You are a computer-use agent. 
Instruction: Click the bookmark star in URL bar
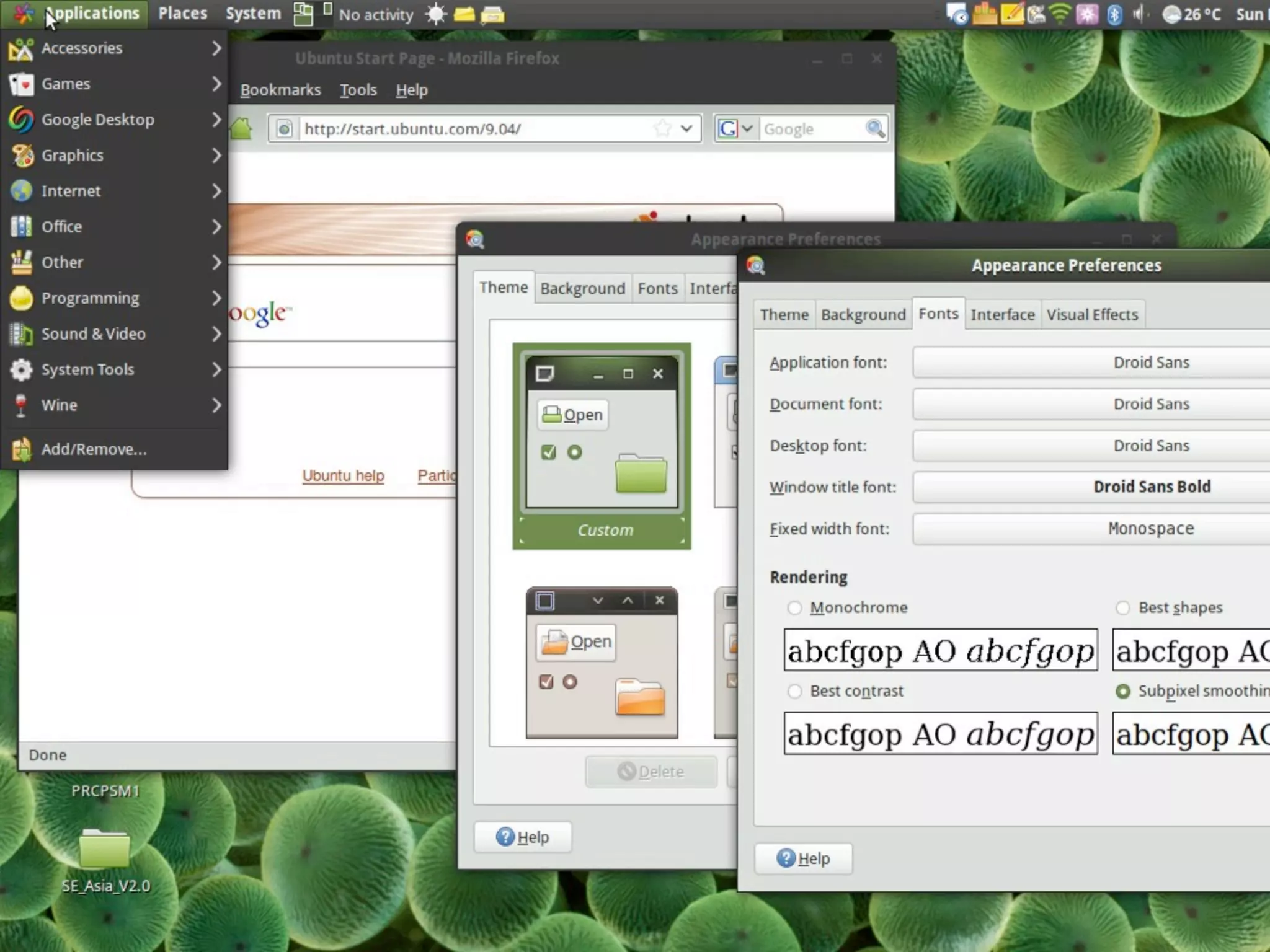tap(662, 129)
